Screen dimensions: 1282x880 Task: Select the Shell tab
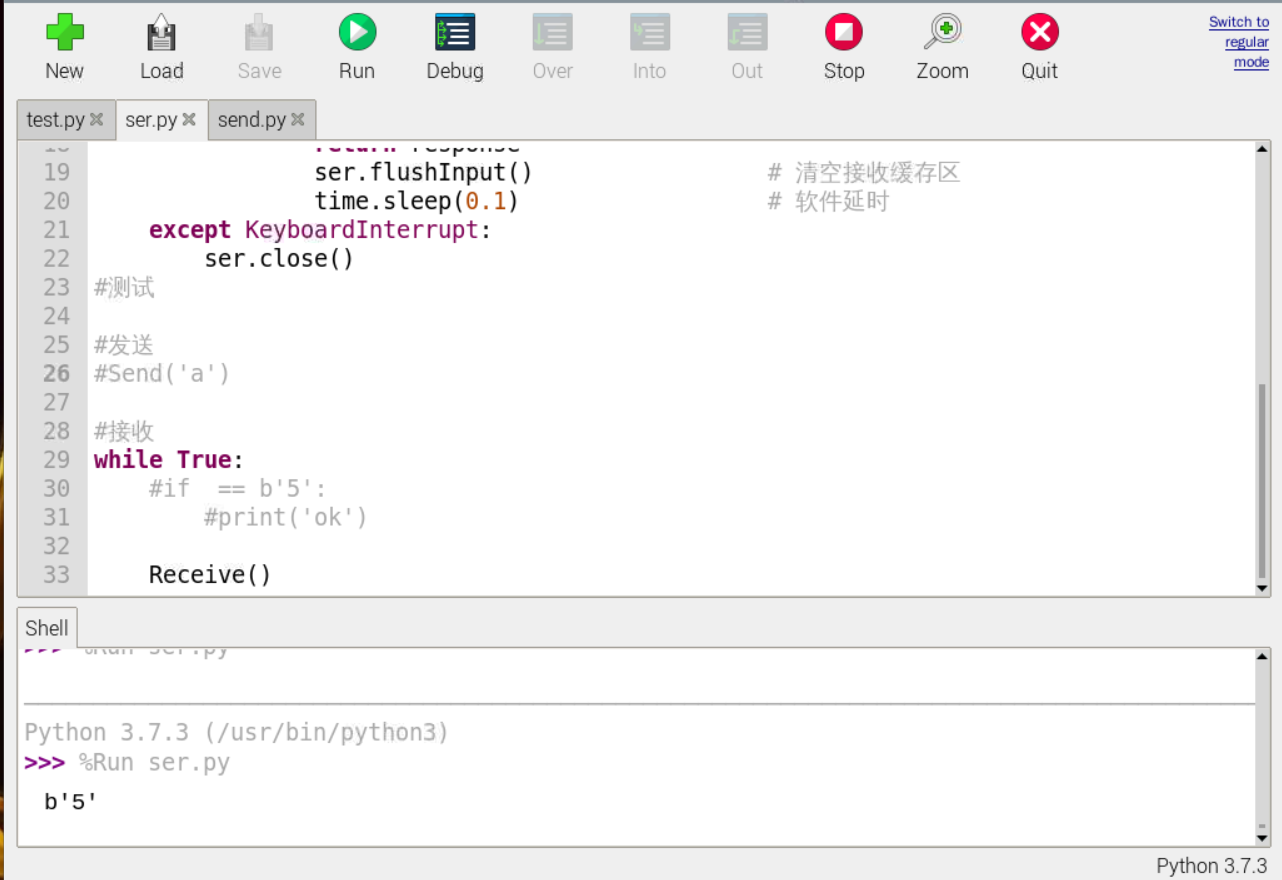pyautogui.click(x=47, y=628)
